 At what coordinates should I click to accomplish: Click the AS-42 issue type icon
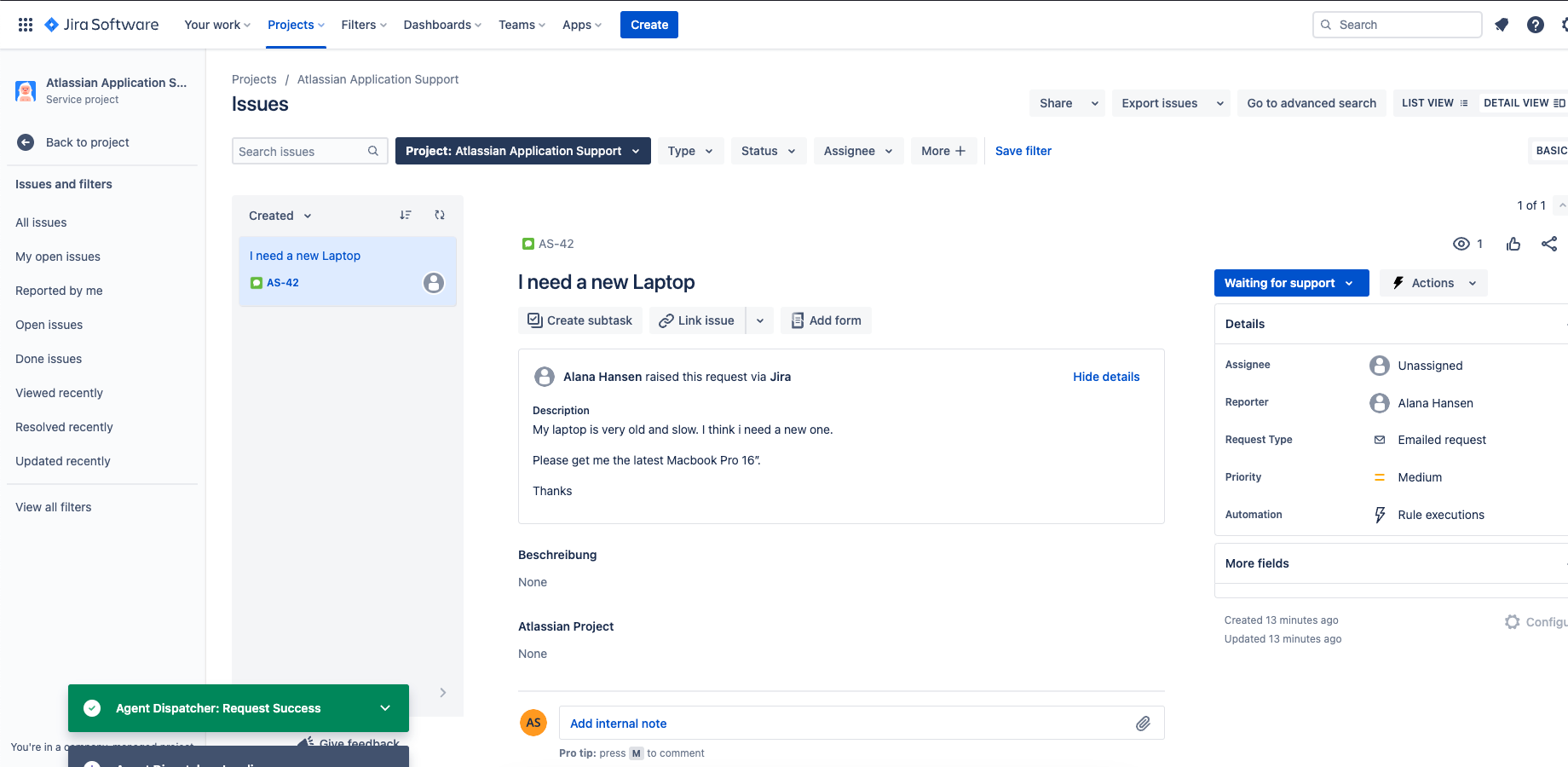coord(528,244)
